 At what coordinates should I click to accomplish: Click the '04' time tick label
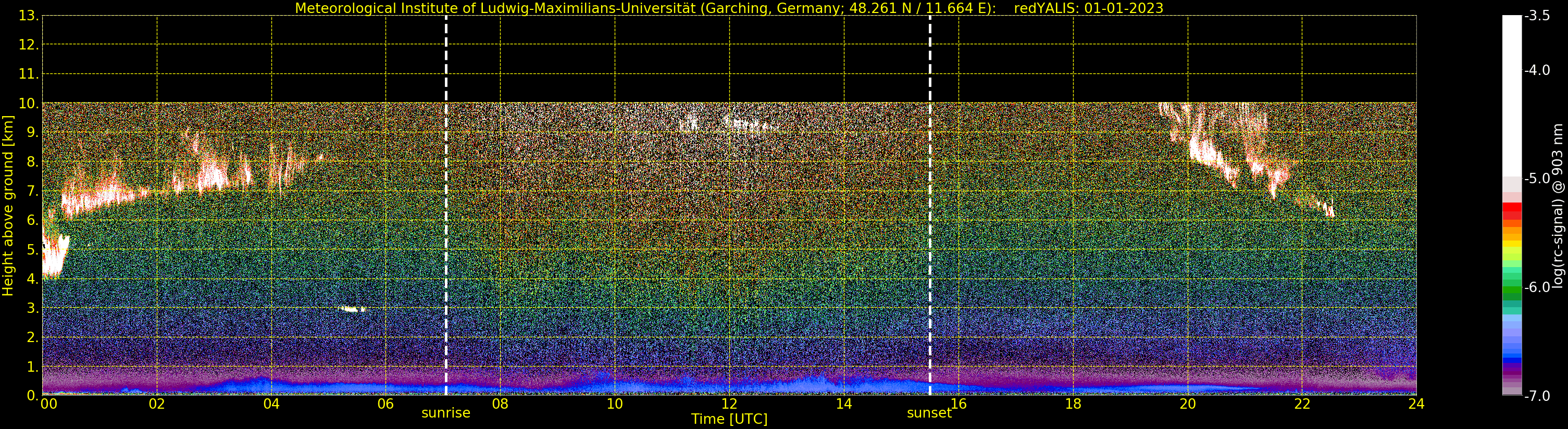tap(271, 404)
